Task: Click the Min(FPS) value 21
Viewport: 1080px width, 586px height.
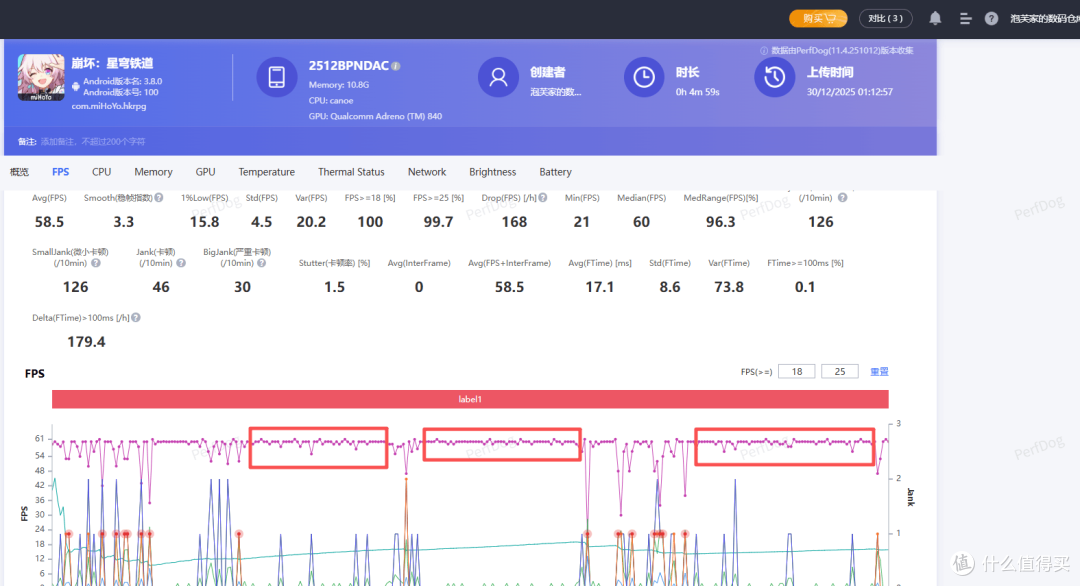Action: click(581, 222)
